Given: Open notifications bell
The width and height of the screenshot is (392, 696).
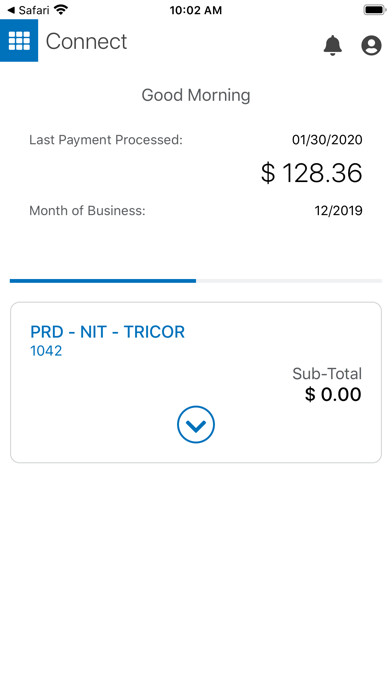Looking at the screenshot, I should click(333, 45).
